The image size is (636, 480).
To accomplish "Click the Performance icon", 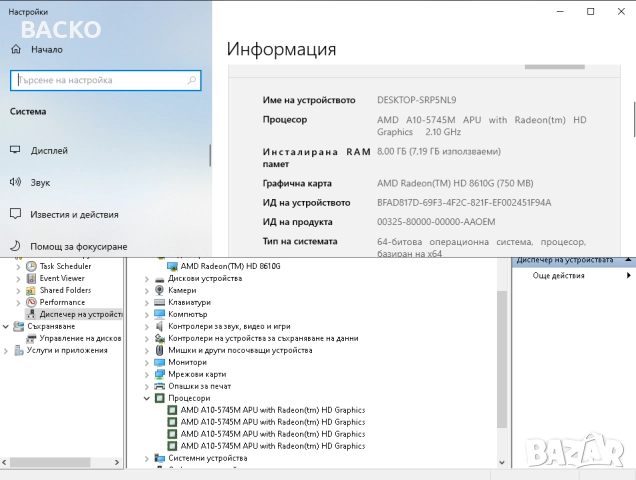I will [x=31, y=302].
